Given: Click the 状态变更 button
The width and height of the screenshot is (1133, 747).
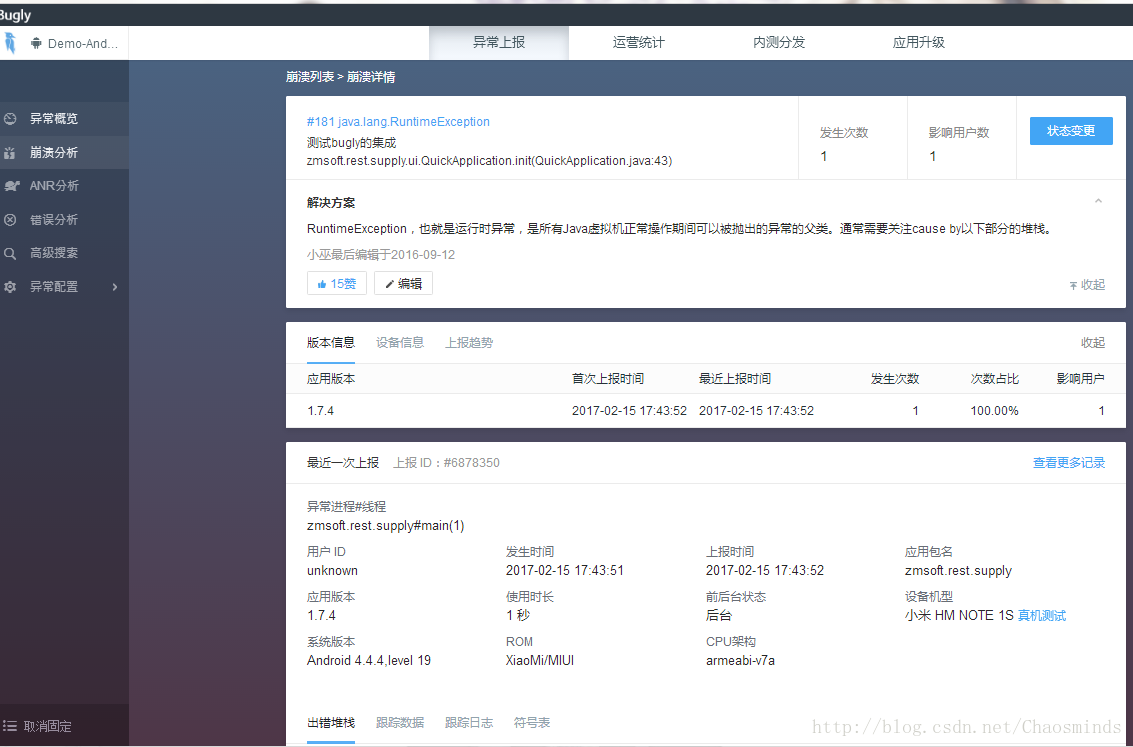Looking at the screenshot, I should [1071, 131].
